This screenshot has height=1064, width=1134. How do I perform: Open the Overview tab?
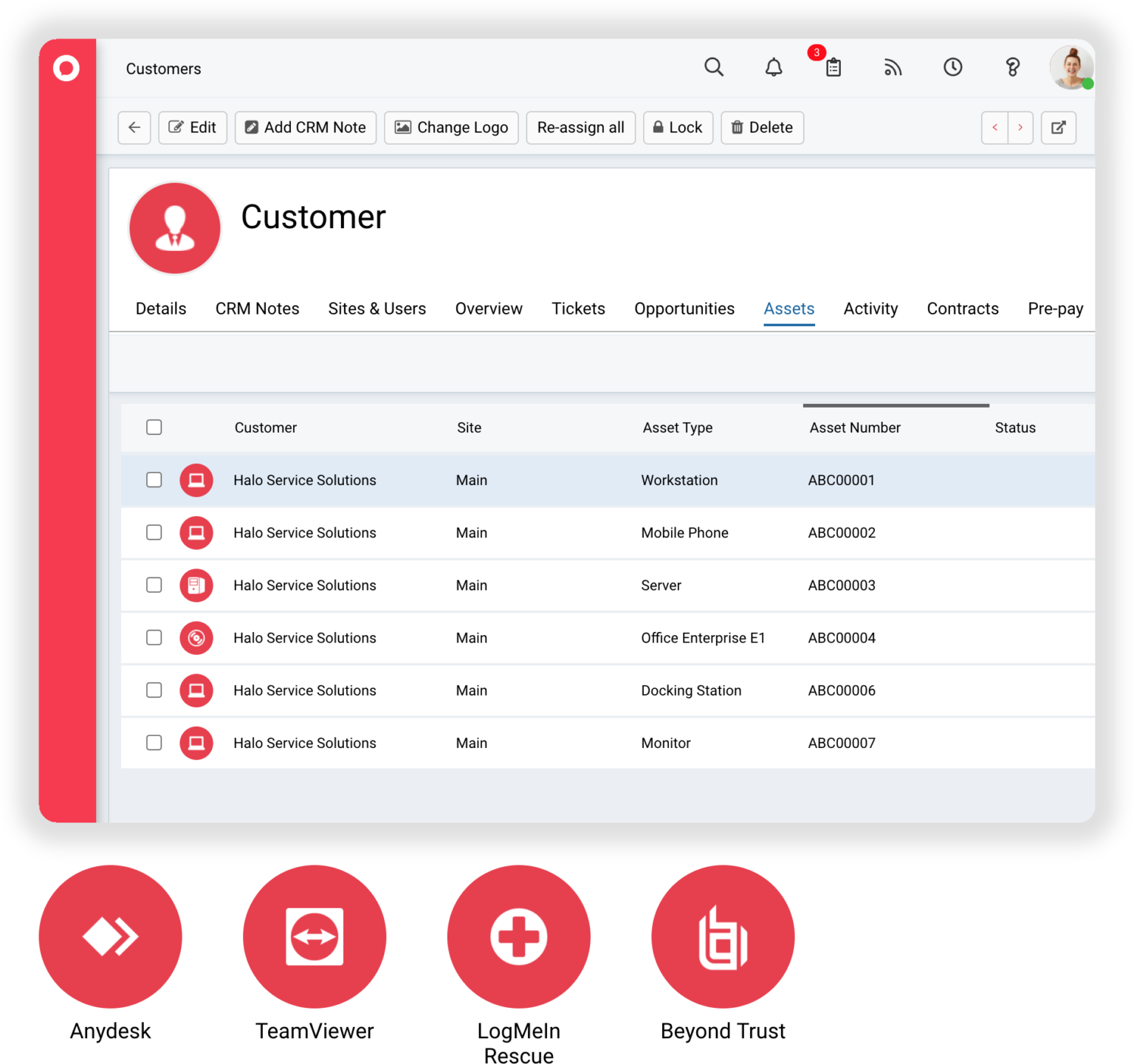tap(489, 309)
